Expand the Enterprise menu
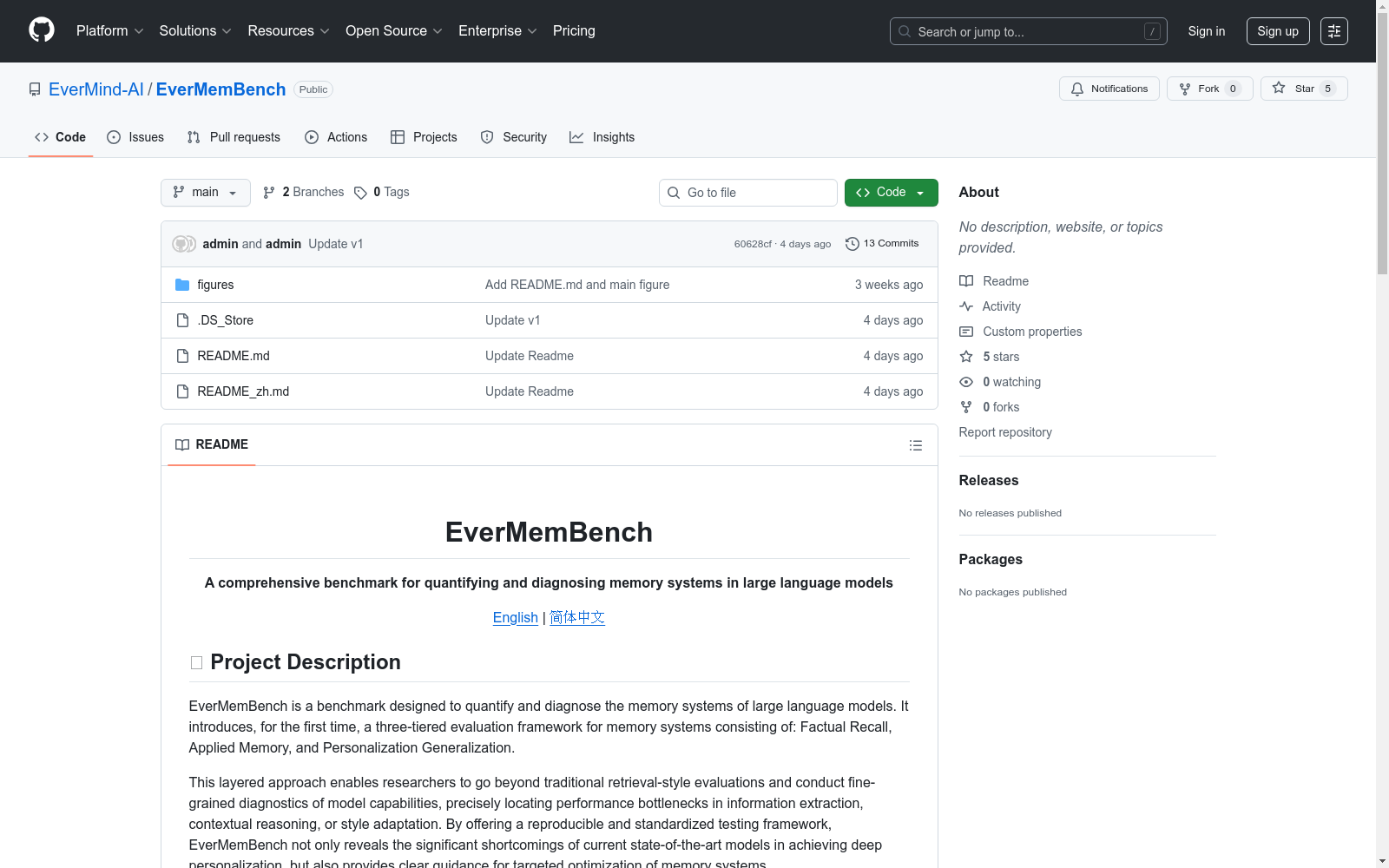The width and height of the screenshot is (1389, 868). click(x=497, y=31)
